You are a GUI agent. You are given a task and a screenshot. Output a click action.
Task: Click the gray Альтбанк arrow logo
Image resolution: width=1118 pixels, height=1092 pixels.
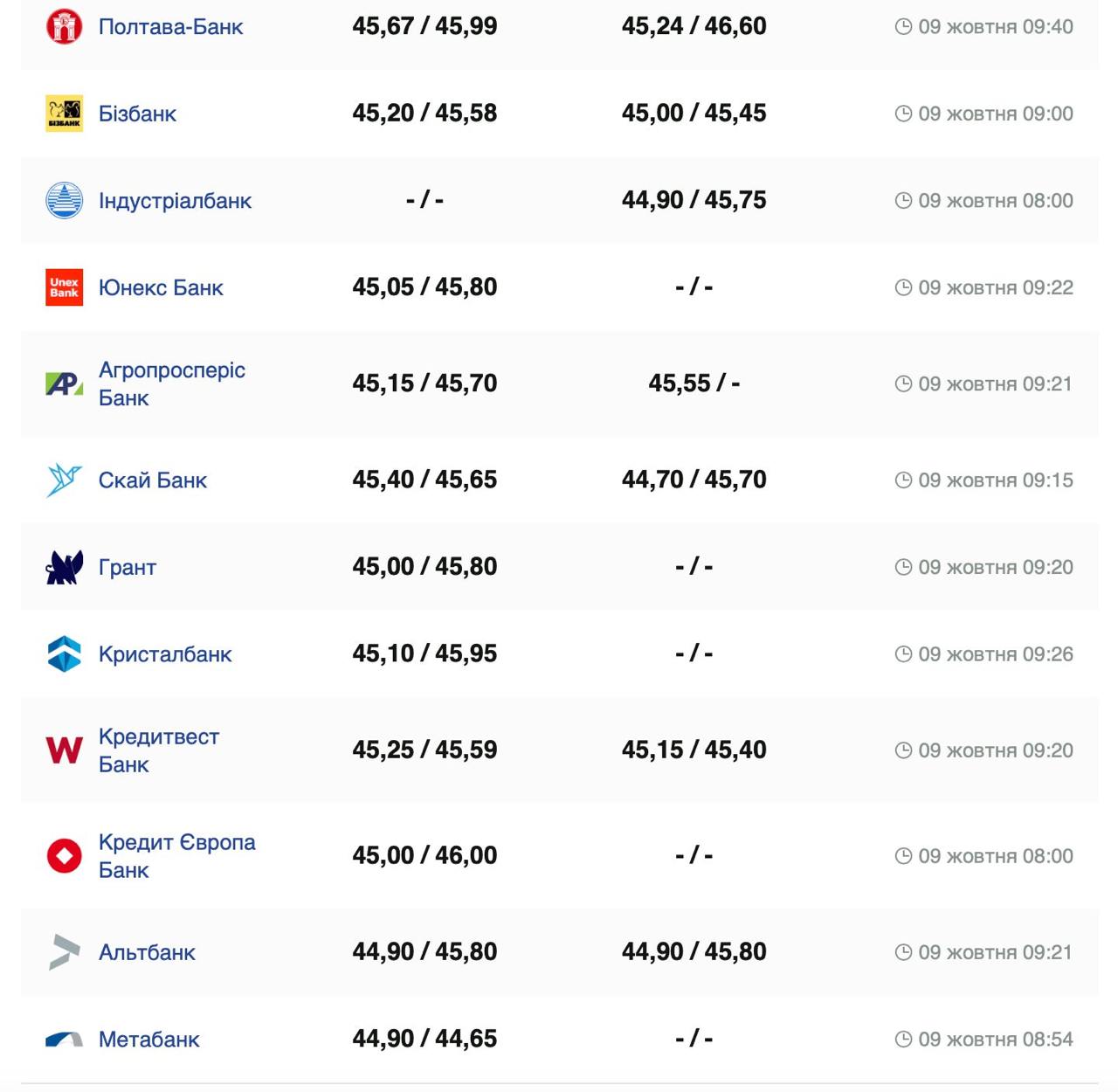[x=64, y=951]
